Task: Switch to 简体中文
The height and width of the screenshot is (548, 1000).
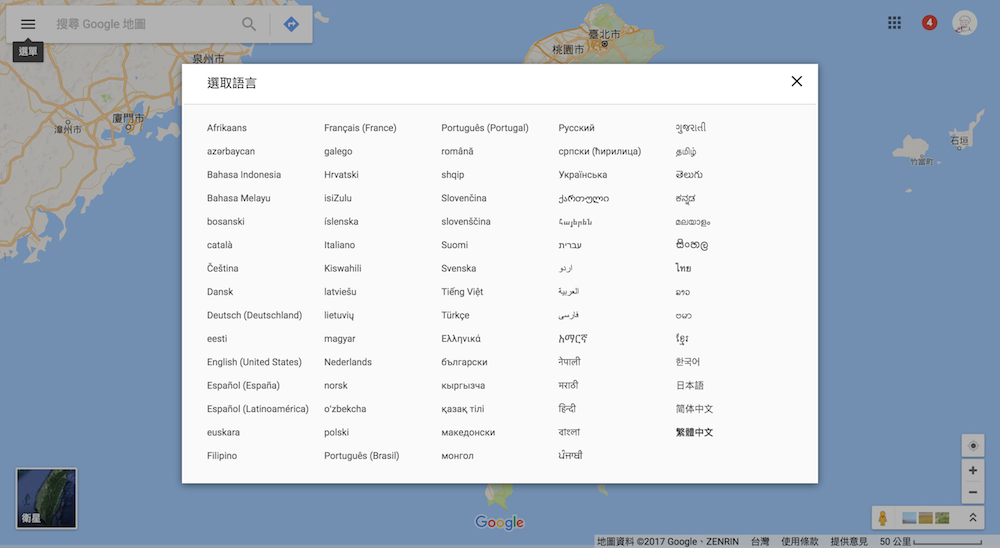Action: pos(694,409)
